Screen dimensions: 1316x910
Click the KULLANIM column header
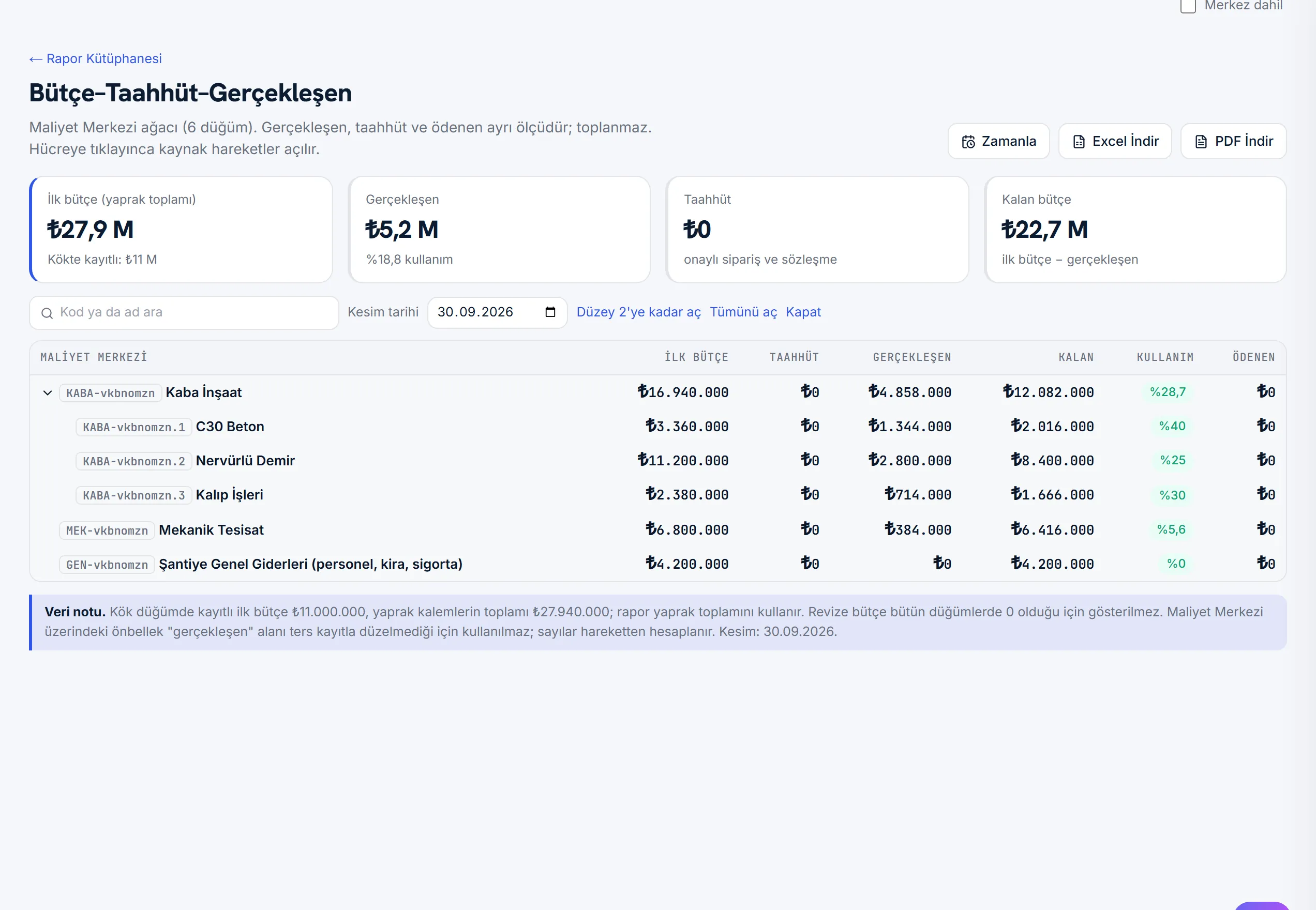click(1165, 357)
